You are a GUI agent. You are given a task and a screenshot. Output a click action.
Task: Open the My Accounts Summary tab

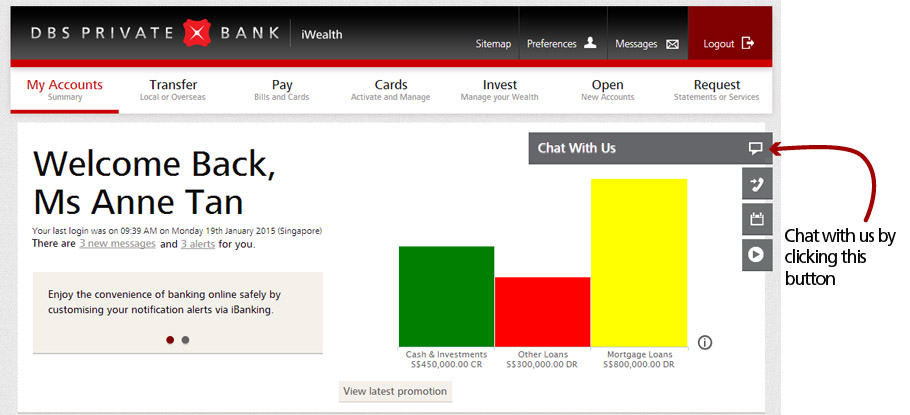pos(64,89)
